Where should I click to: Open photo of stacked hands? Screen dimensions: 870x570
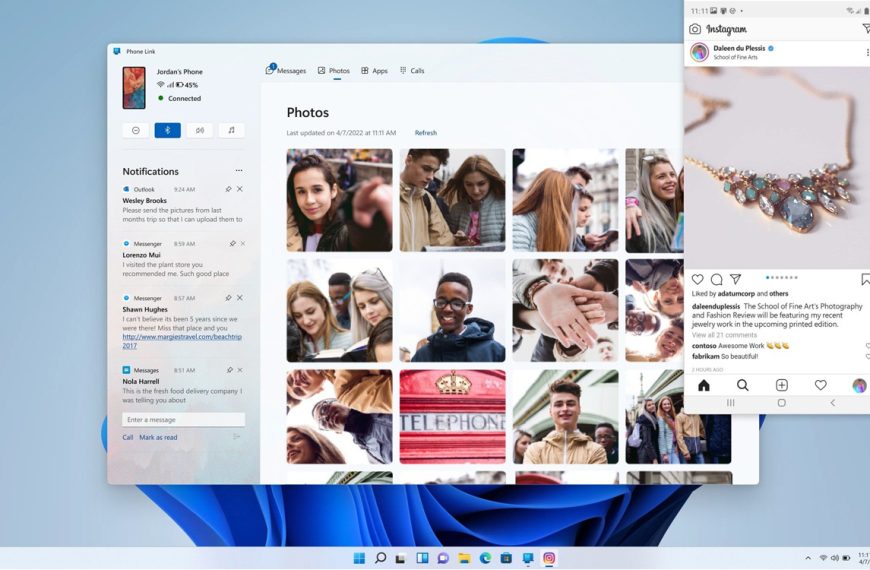point(565,310)
